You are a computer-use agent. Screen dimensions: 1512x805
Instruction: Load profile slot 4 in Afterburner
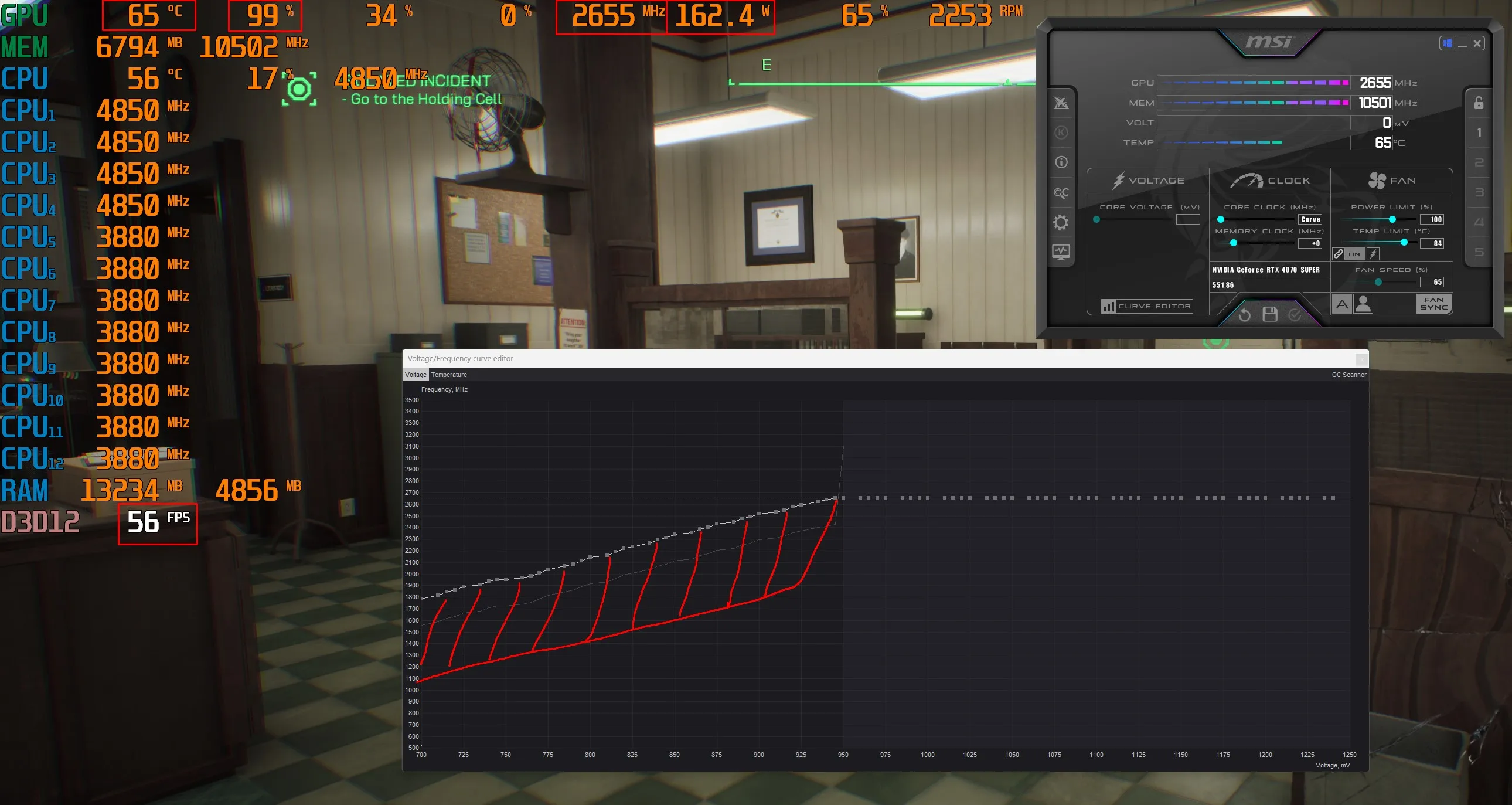pos(1479,223)
